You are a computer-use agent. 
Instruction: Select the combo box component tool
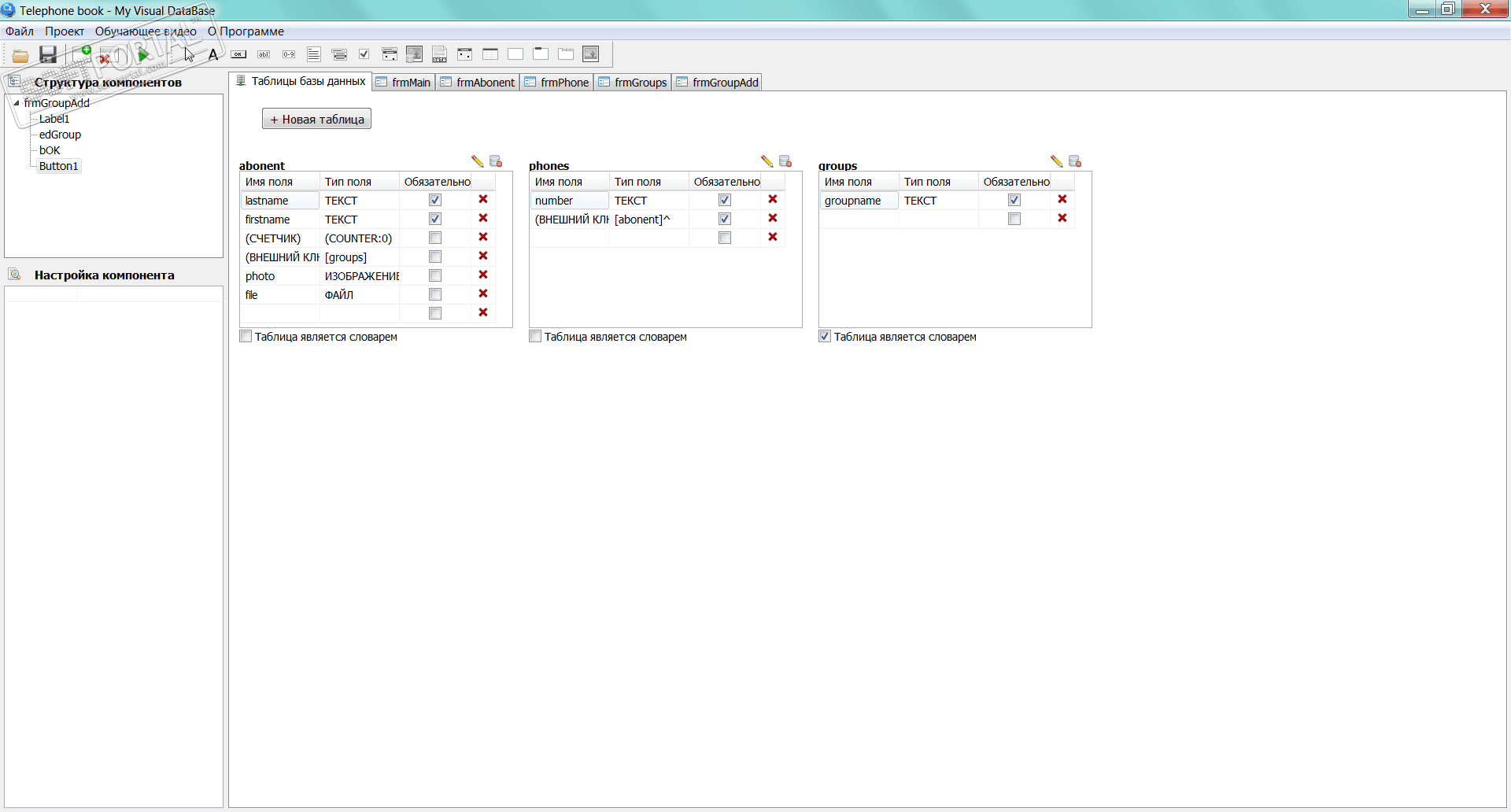click(339, 54)
